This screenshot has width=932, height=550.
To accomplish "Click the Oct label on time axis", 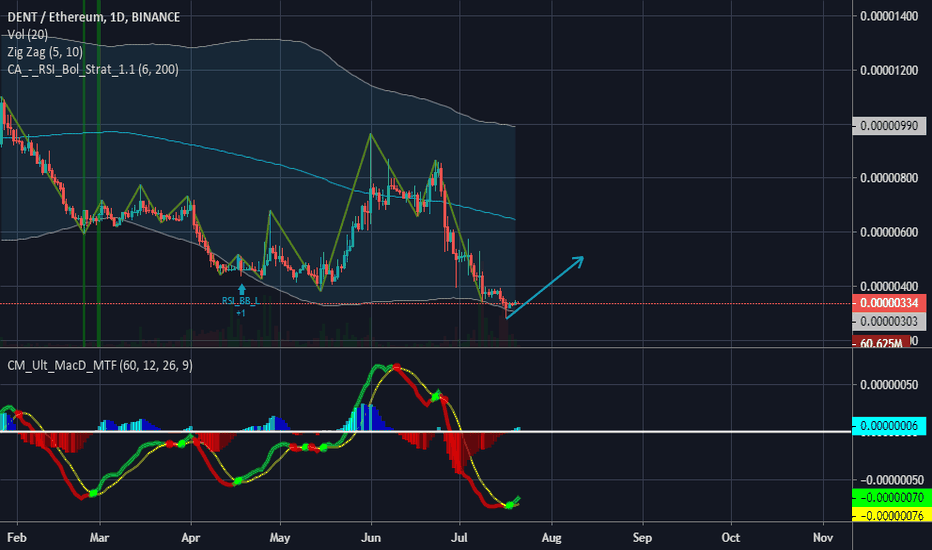I will [731, 538].
